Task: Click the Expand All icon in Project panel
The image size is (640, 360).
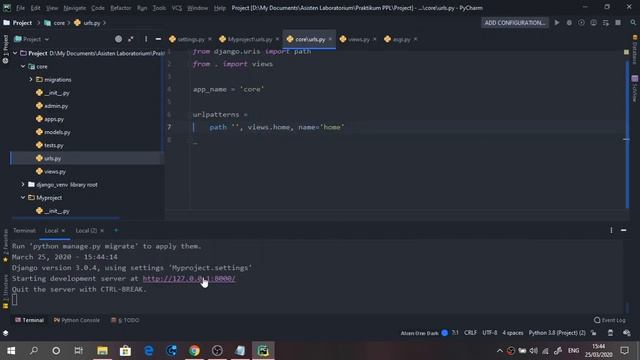Action: point(131,39)
